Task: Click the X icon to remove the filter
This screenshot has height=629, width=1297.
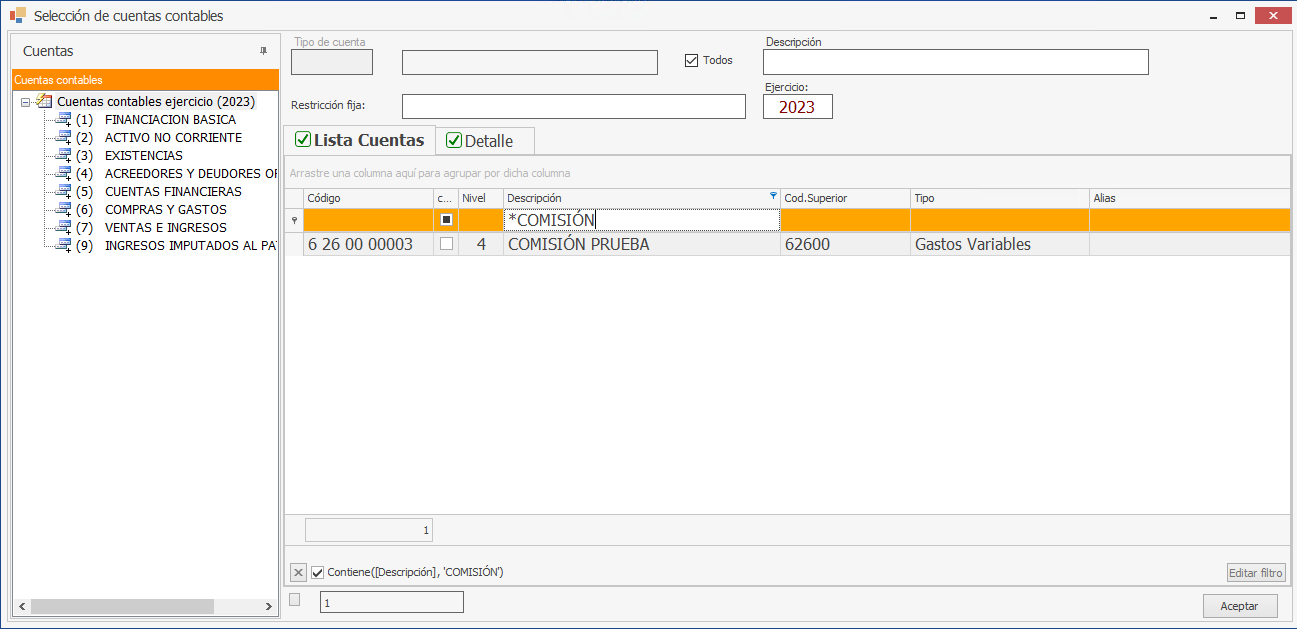Action: coord(298,573)
